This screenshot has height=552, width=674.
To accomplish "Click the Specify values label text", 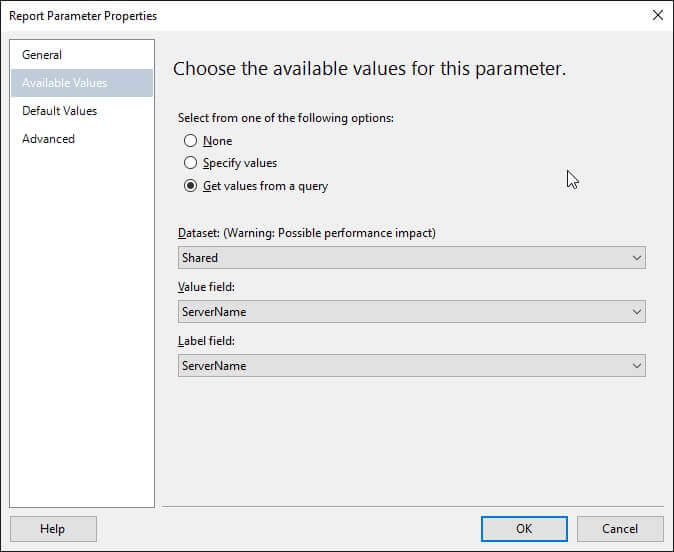I will (240, 163).
